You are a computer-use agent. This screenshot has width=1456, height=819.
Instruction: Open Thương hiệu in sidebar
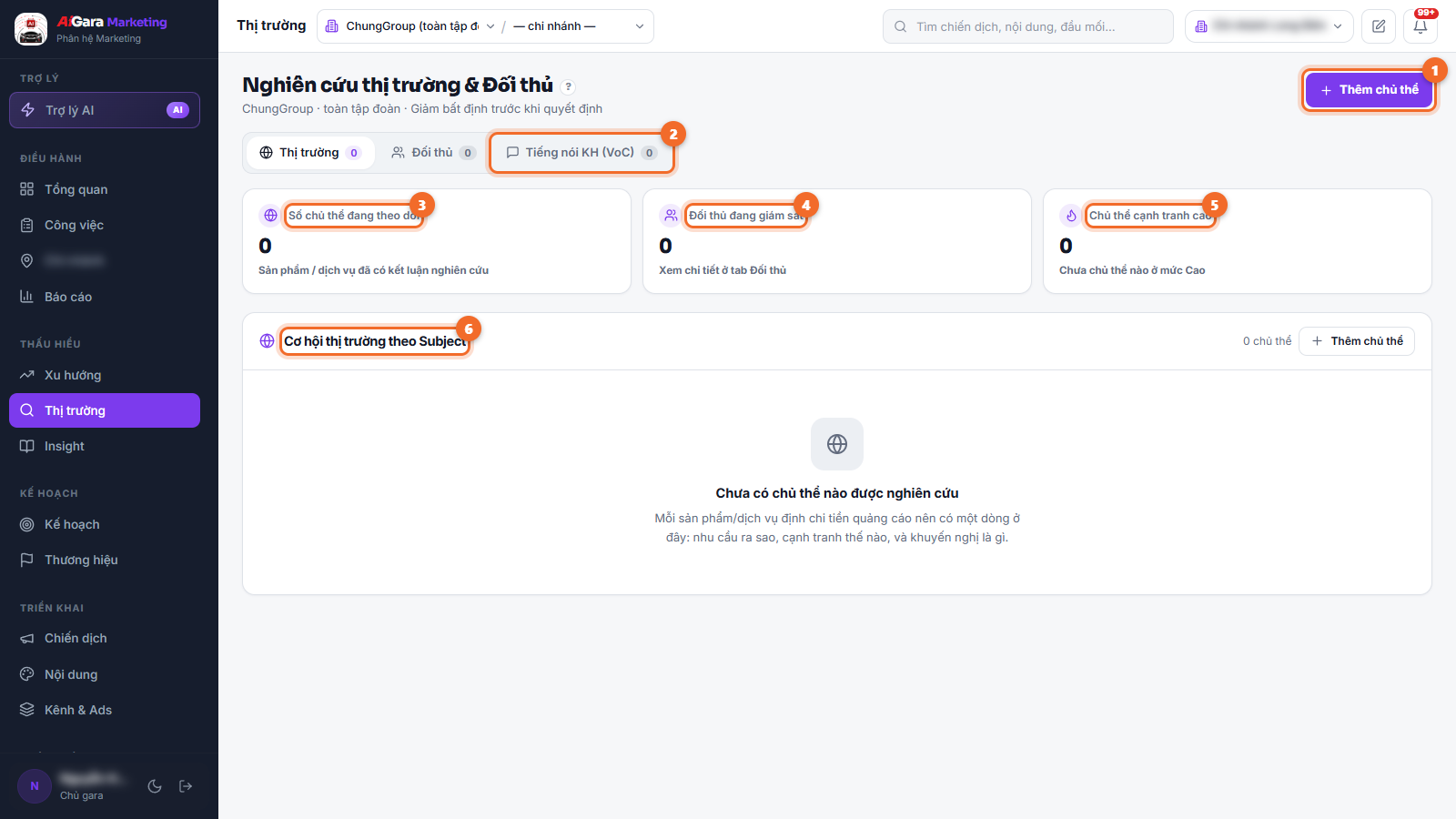click(x=105, y=560)
